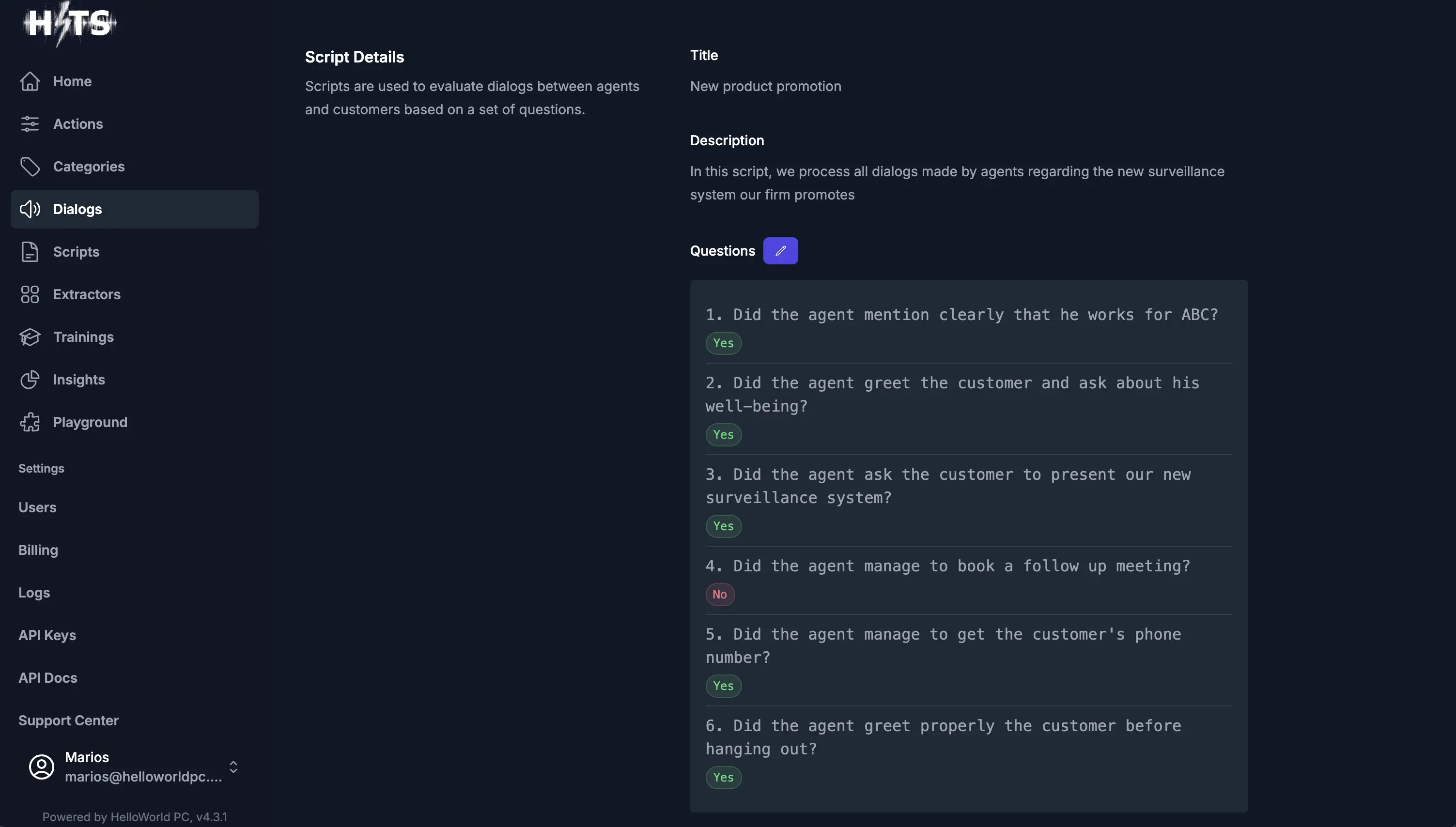Viewport: 1456px width, 827px height.
Task: Toggle the Yes answer on question 6
Action: point(723,778)
